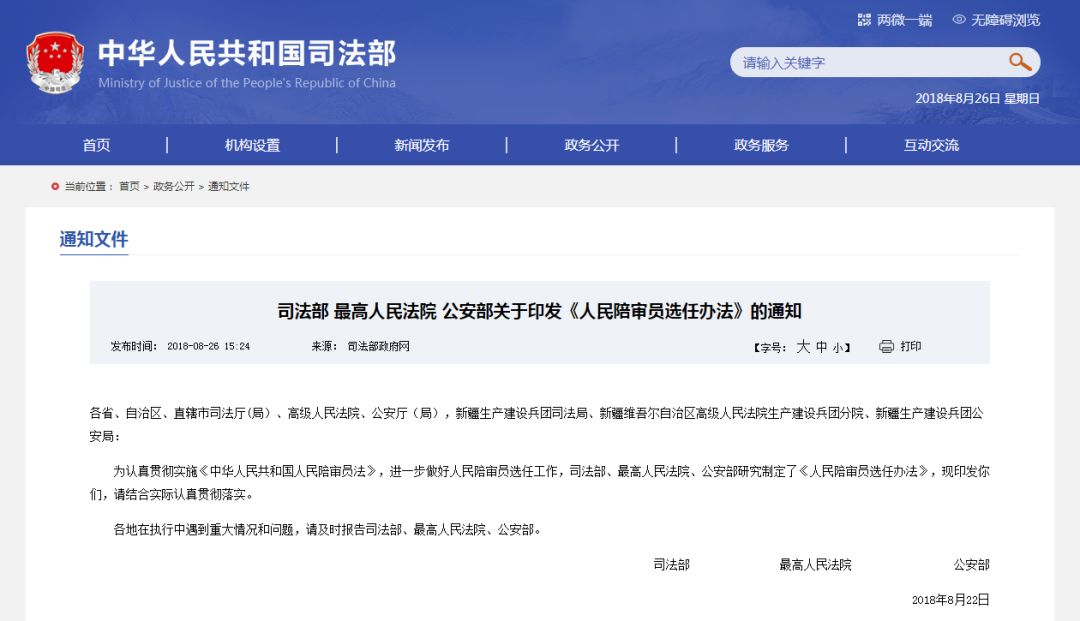Screen dimensions: 1080x621
Task: Click the printer icon
Action: coord(886,346)
